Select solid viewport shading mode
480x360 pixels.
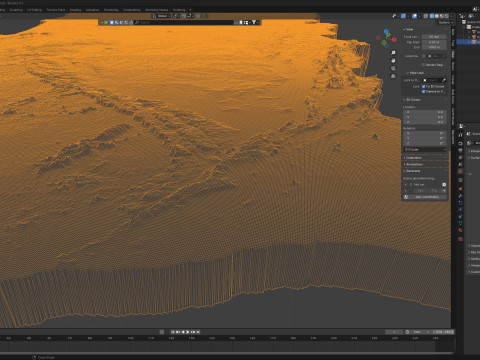437,16
